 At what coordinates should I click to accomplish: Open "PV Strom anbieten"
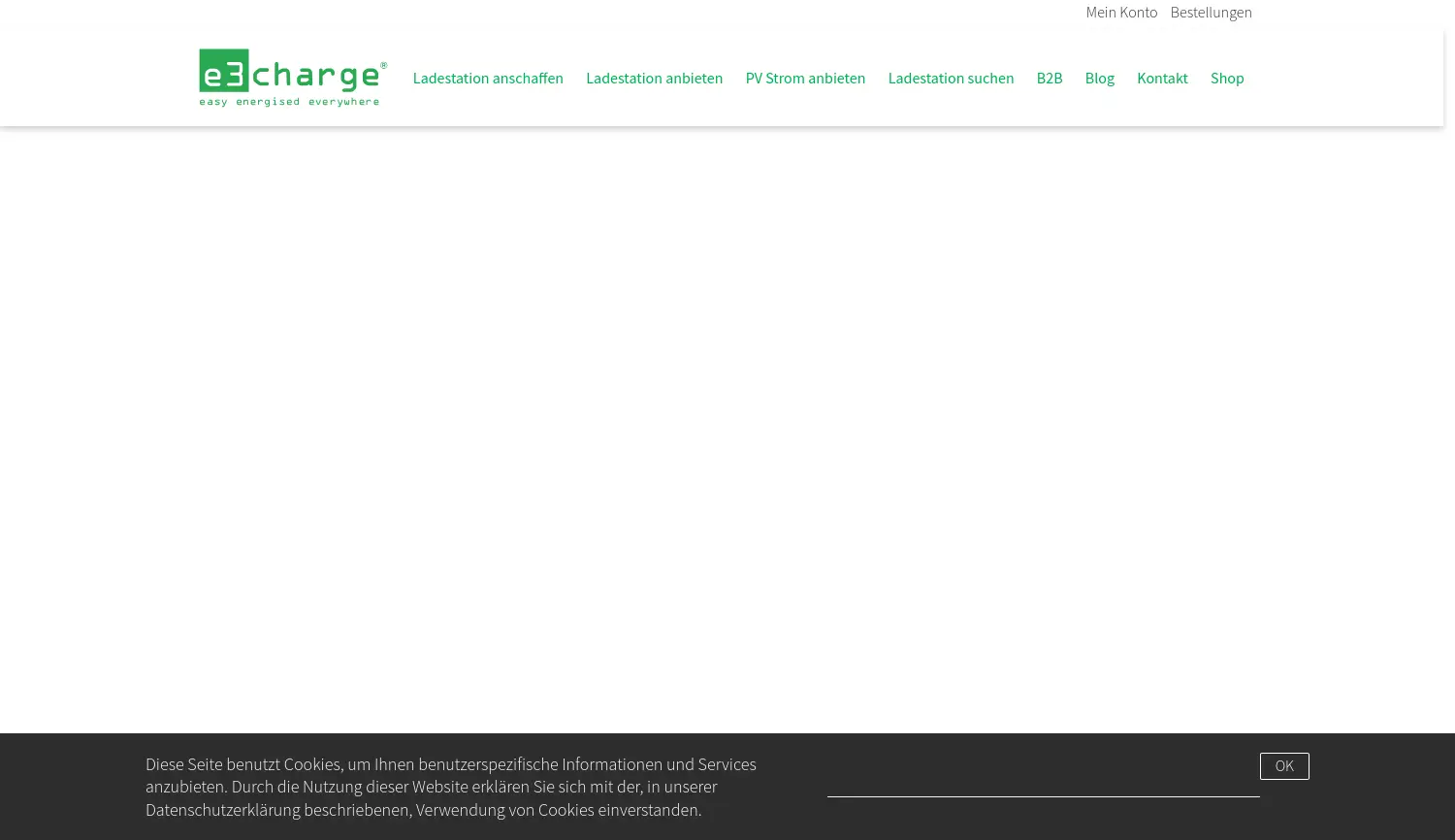tap(805, 78)
